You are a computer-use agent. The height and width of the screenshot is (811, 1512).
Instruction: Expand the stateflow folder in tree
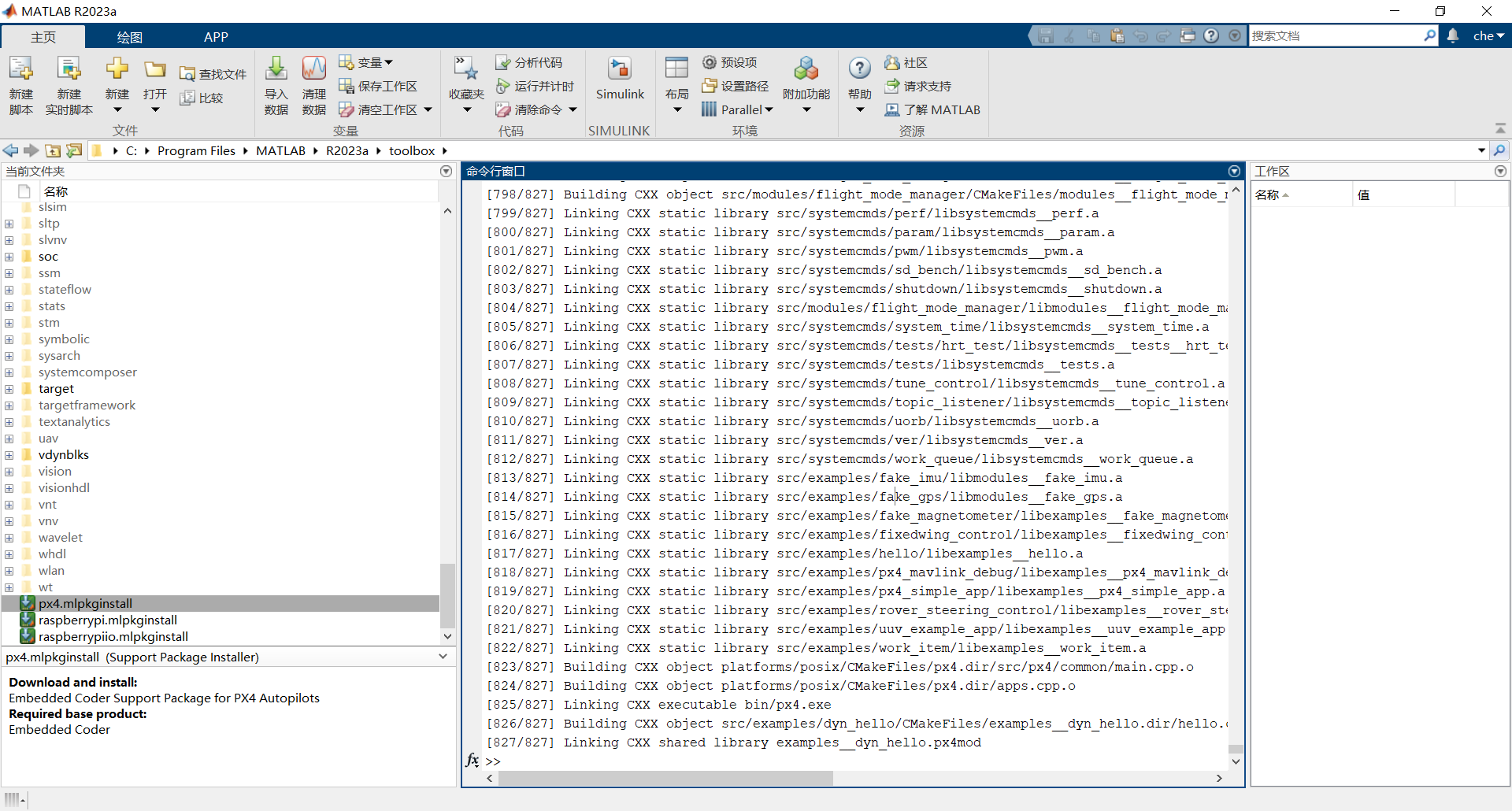(x=9, y=290)
